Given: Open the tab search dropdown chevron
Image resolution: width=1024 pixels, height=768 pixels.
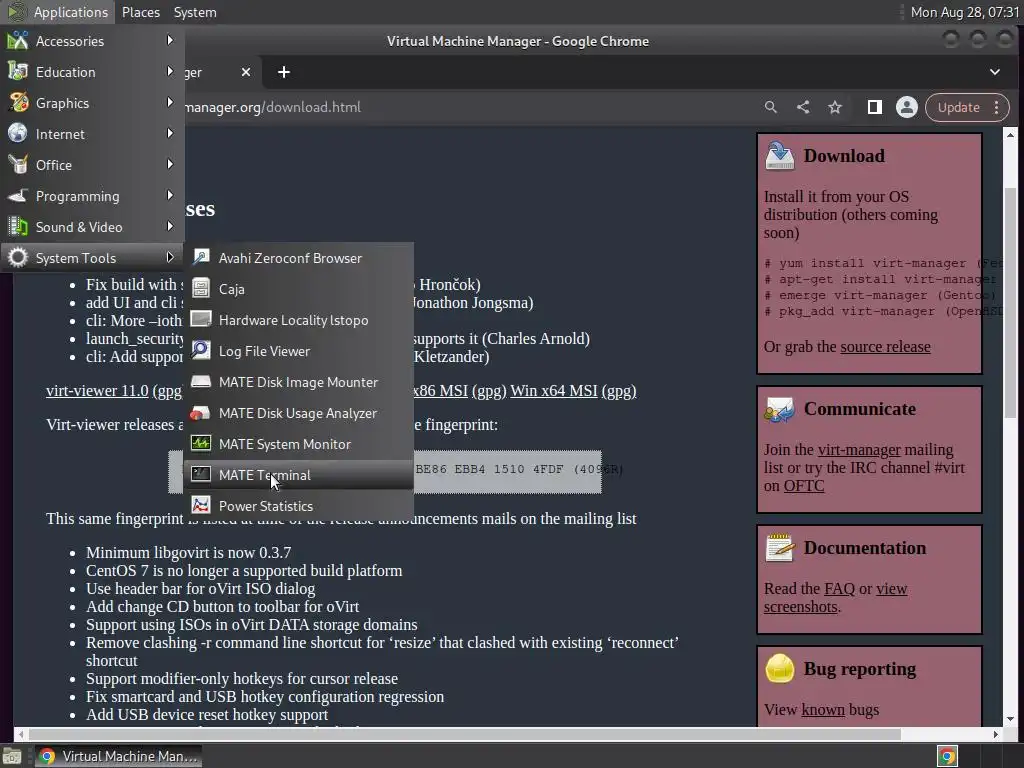Looking at the screenshot, I should click(x=995, y=72).
